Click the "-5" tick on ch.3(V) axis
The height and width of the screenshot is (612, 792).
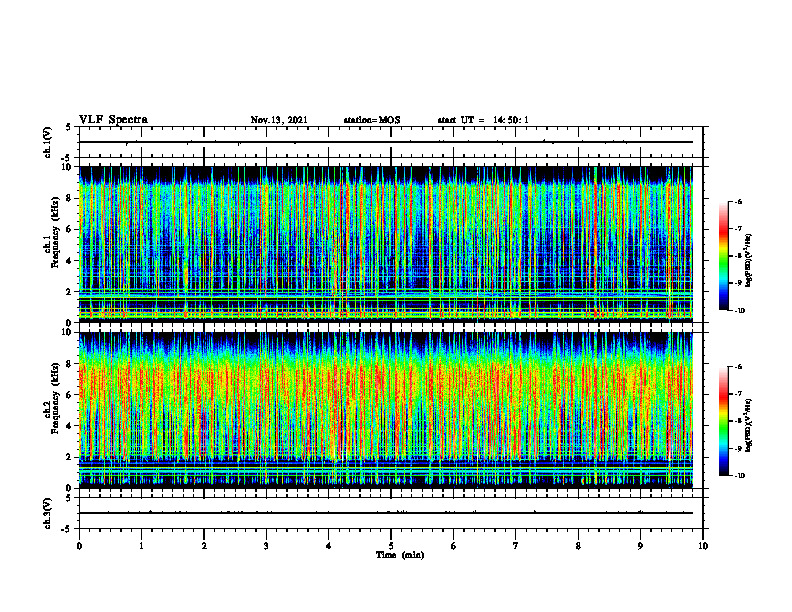[x=67, y=529]
